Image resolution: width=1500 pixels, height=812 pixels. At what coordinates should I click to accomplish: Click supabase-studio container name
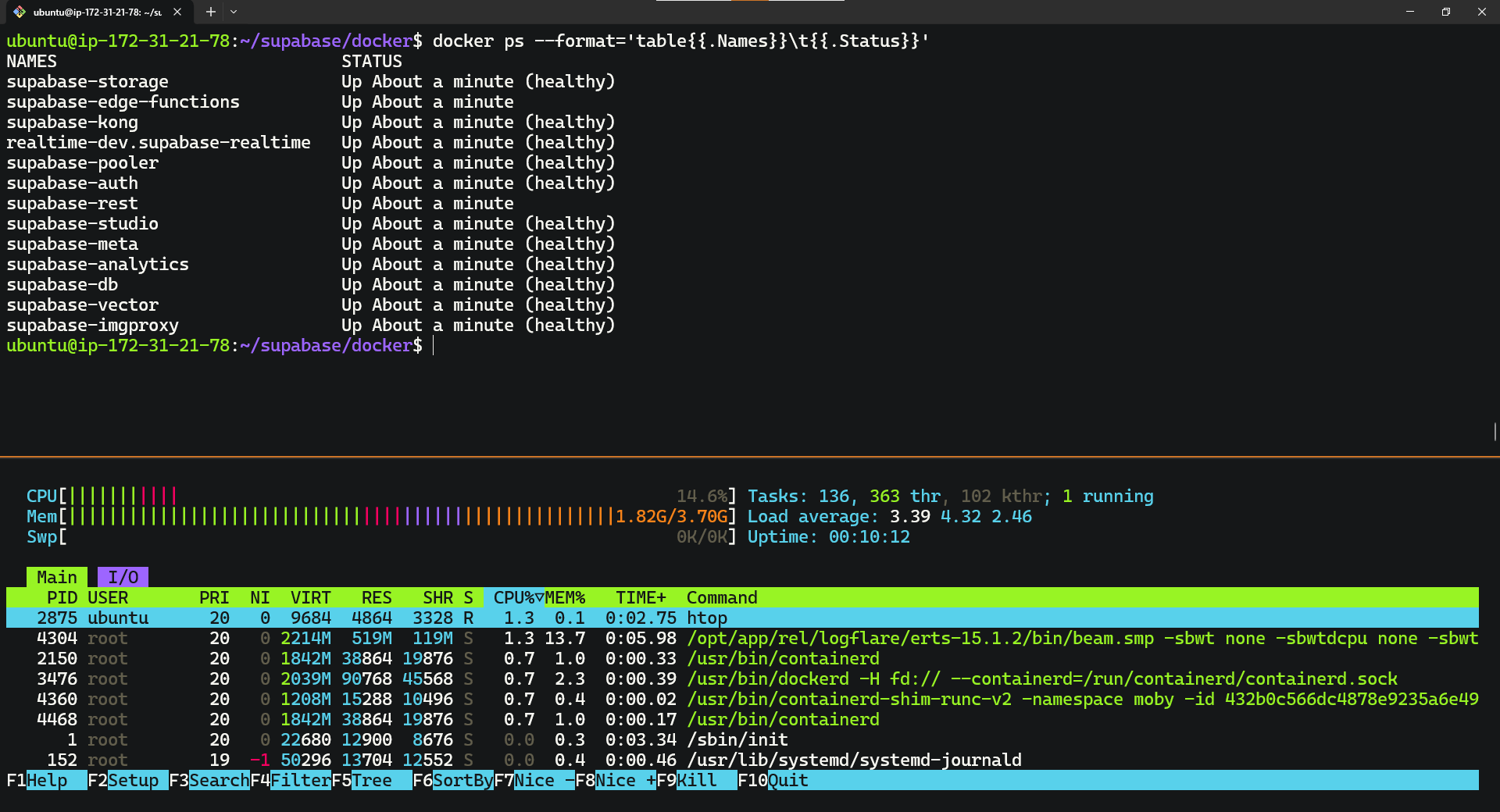[x=83, y=223]
